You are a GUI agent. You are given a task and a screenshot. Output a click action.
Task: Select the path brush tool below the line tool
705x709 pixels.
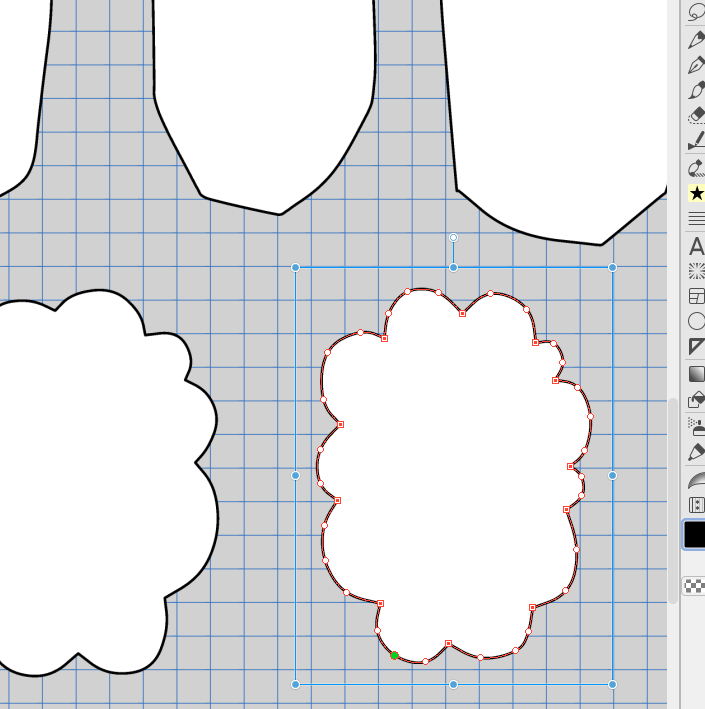pyautogui.click(x=696, y=168)
